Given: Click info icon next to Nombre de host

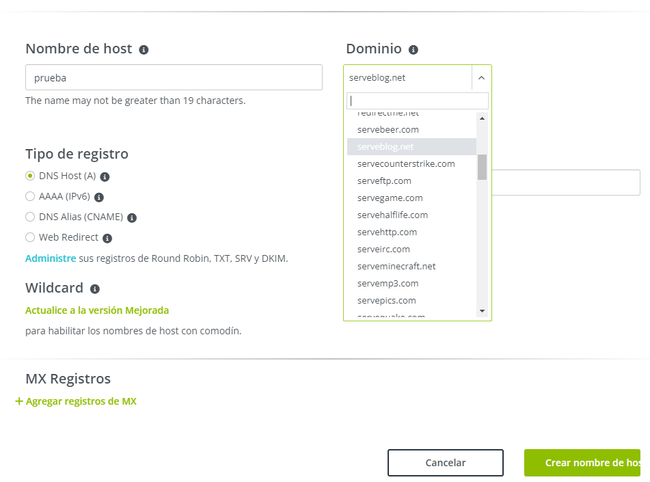Looking at the screenshot, I should tap(144, 49).
